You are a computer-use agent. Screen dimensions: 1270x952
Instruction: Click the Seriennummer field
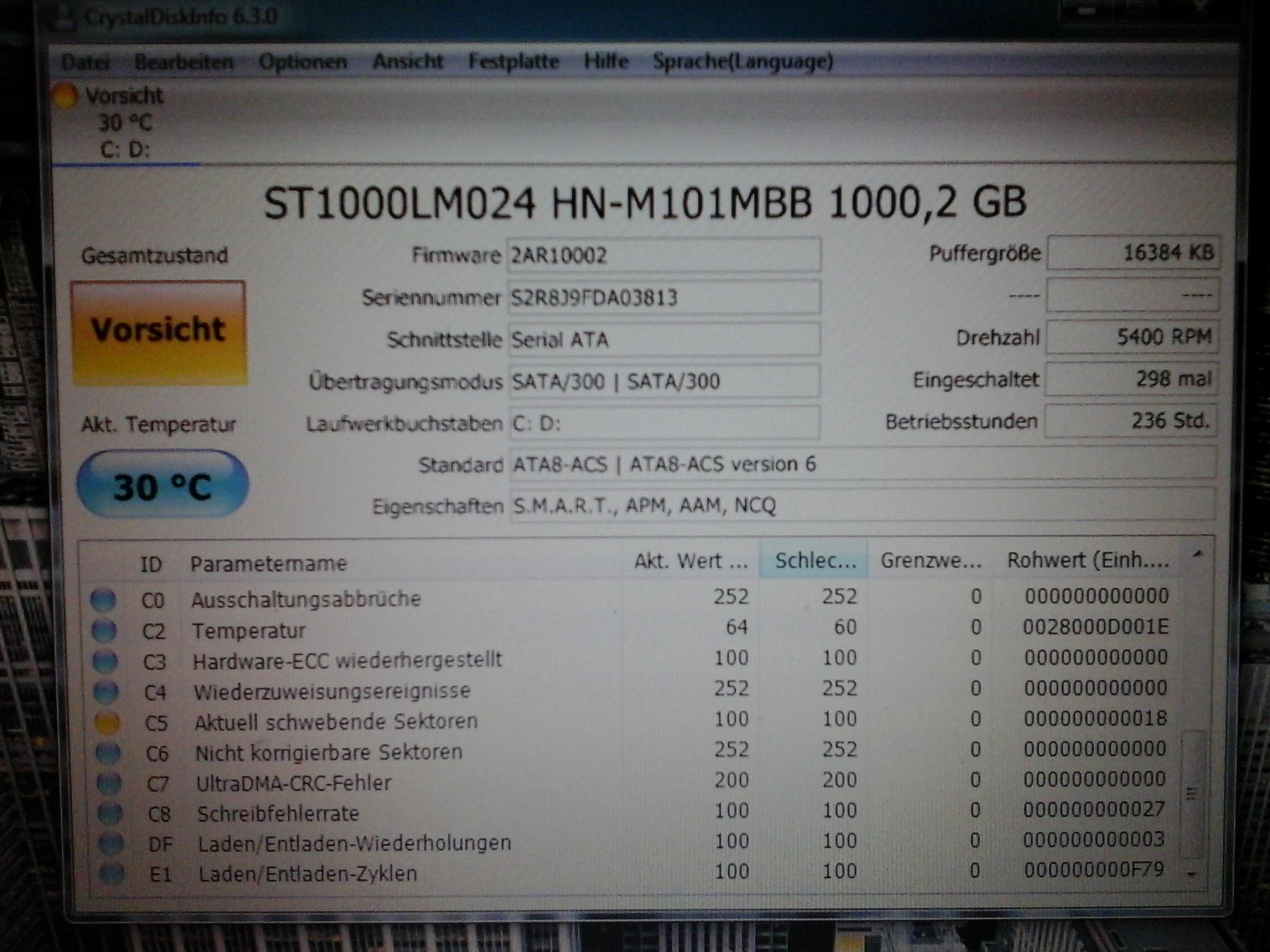pos(664,298)
